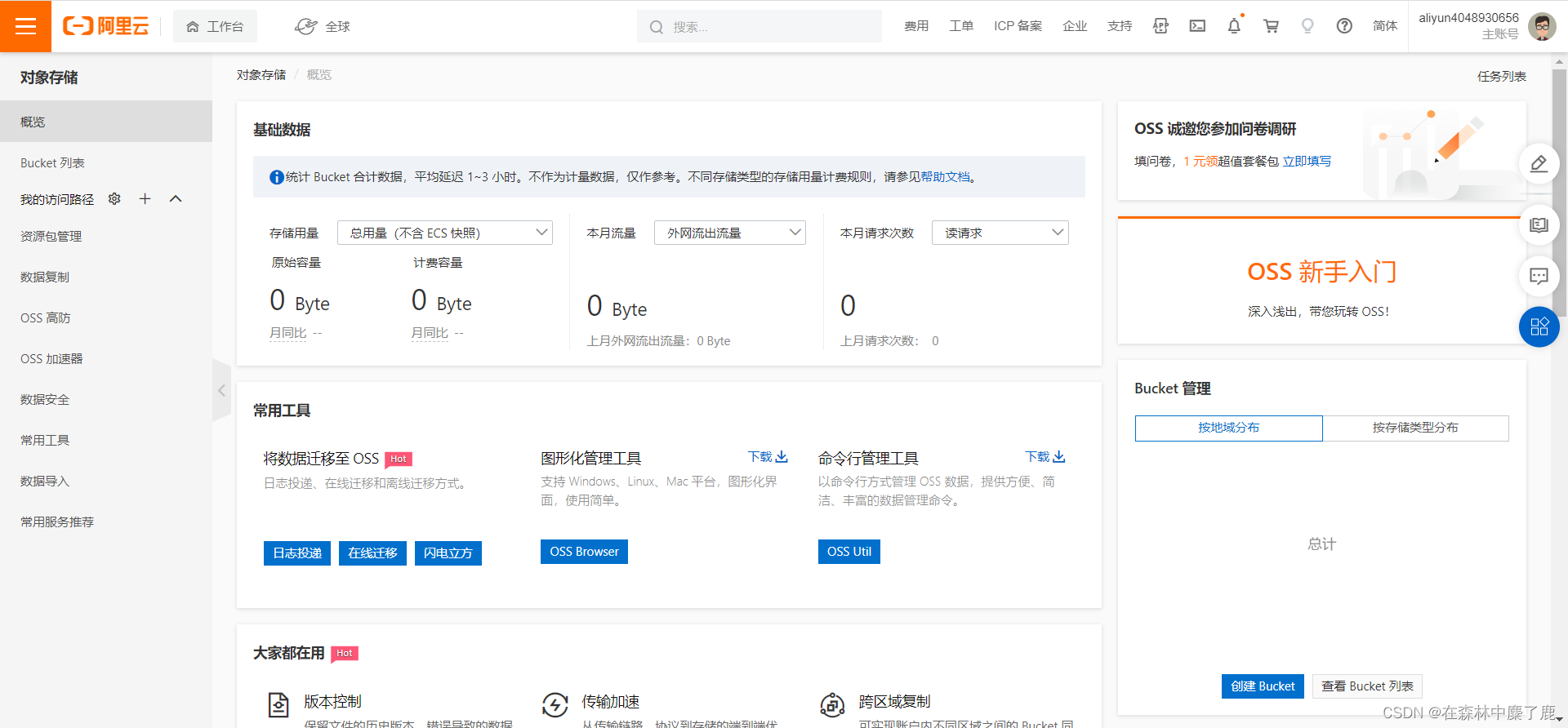Image resolution: width=1568 pixels, height=728 pixels.
Task: Open Bucket 列表 in the sidebar
Action: click(x=106, y=162)
